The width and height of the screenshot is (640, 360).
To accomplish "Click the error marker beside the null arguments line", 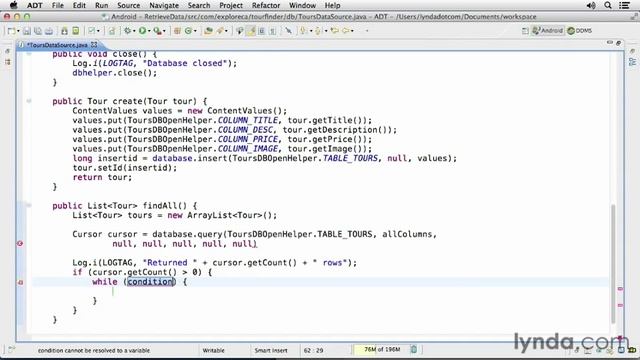I will click(x=20, y=244).
